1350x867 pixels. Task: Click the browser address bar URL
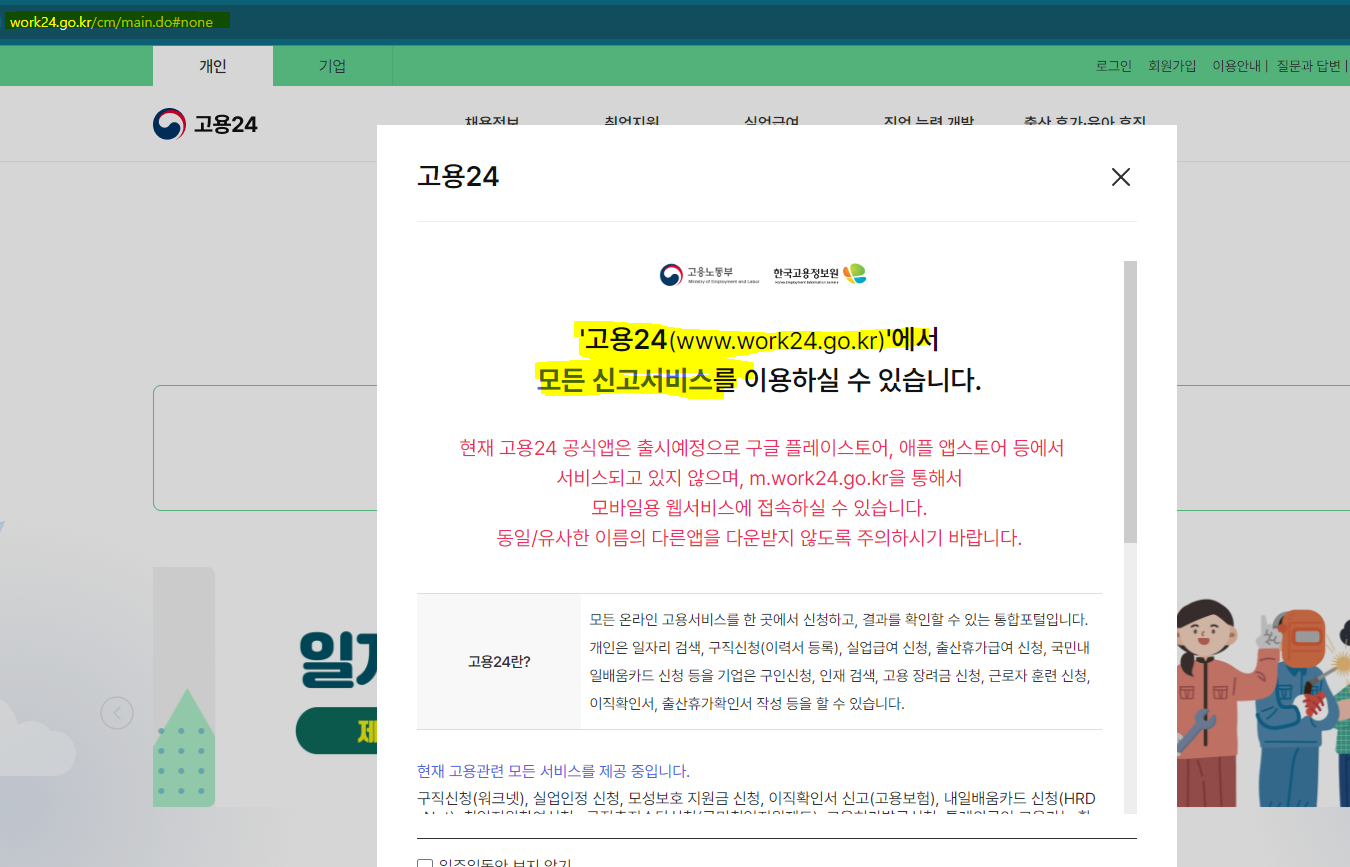112,22
